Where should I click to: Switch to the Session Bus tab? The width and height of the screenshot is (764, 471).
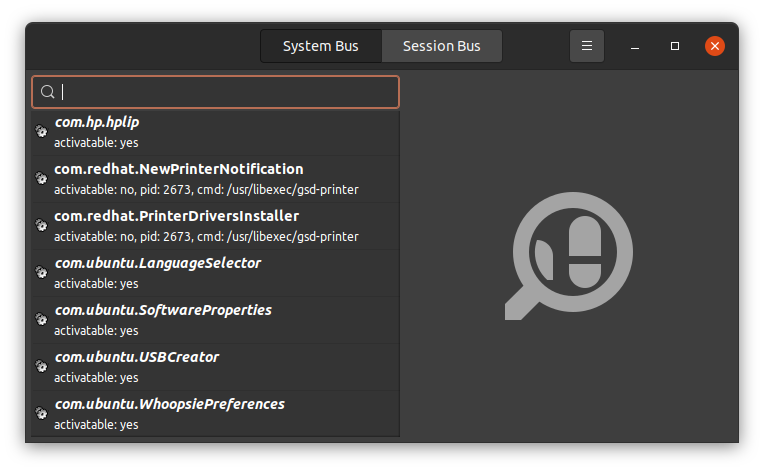(441, 46)
